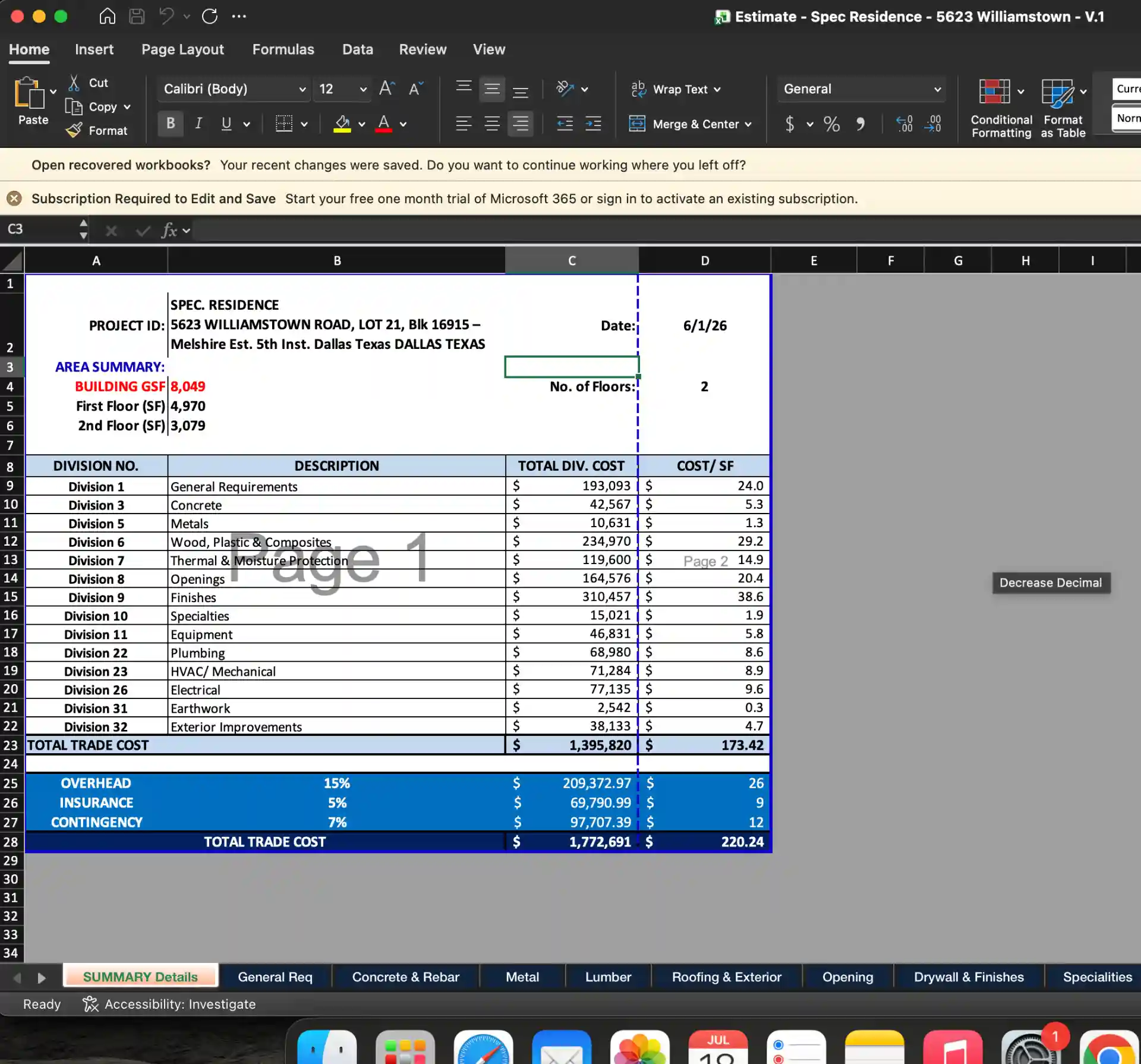This screenshot has width=1141, height=1064.
Task: Switch to the General Req sheet tab
Action: tap(275, 977)
